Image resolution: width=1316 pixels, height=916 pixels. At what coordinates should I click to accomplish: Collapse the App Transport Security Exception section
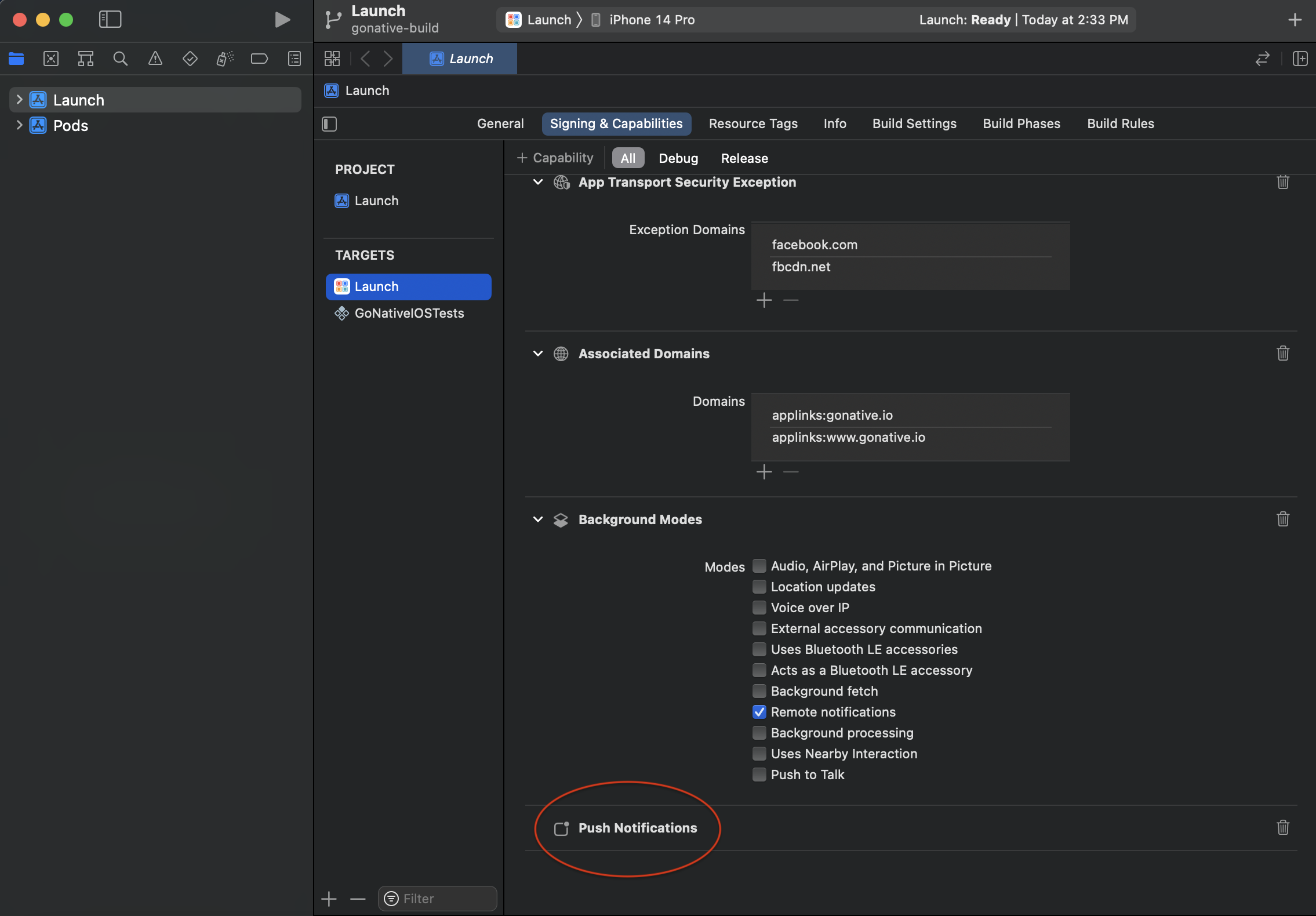pyautogui.click(x=538, y=182)
